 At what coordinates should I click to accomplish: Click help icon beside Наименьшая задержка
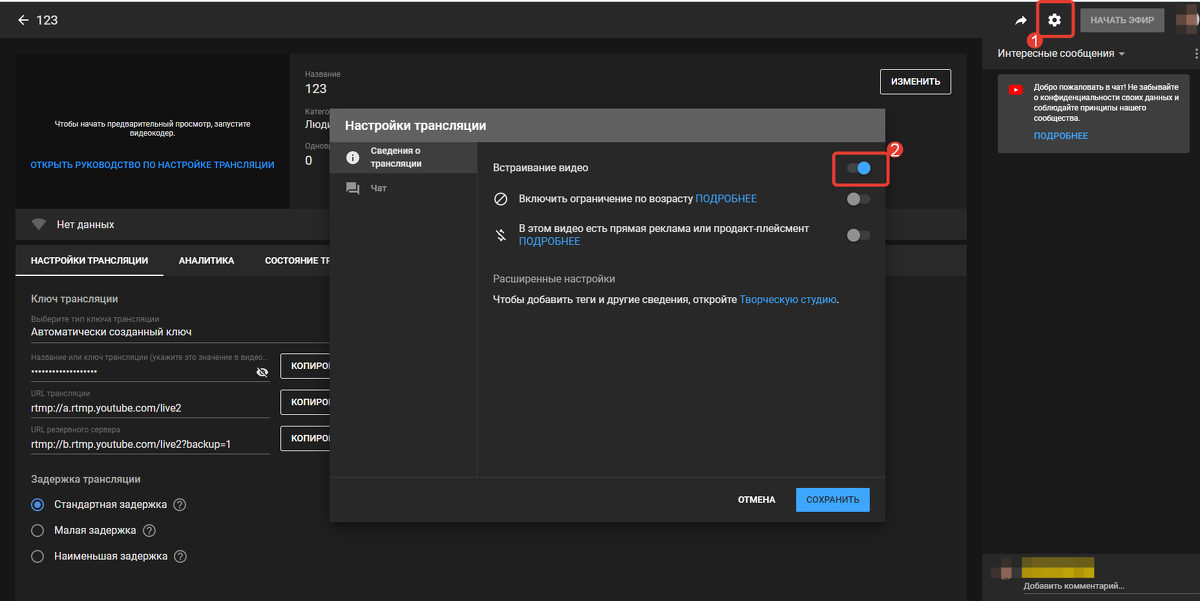180,556
